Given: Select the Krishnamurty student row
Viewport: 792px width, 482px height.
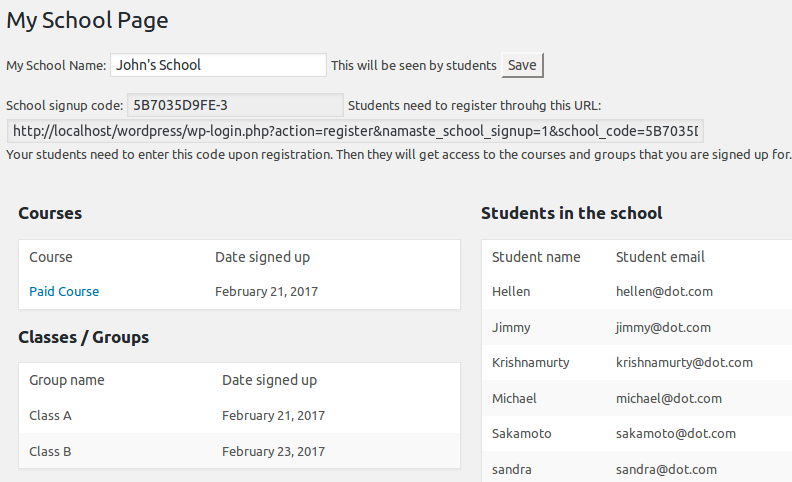Looking at the screenshot, I should [x=637, y=362].
